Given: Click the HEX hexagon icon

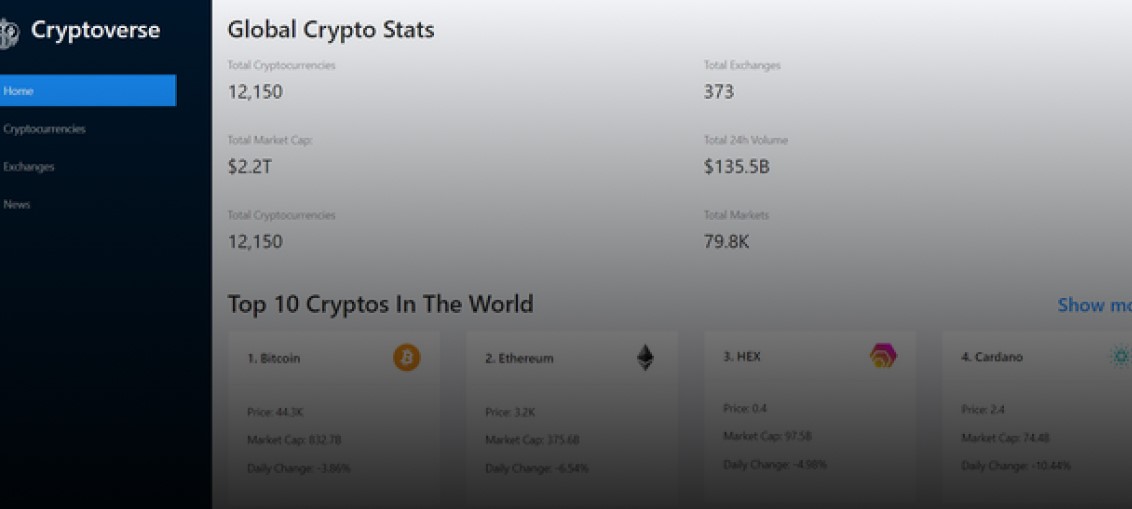Looking at the screenshot, I should pos(883,356).
